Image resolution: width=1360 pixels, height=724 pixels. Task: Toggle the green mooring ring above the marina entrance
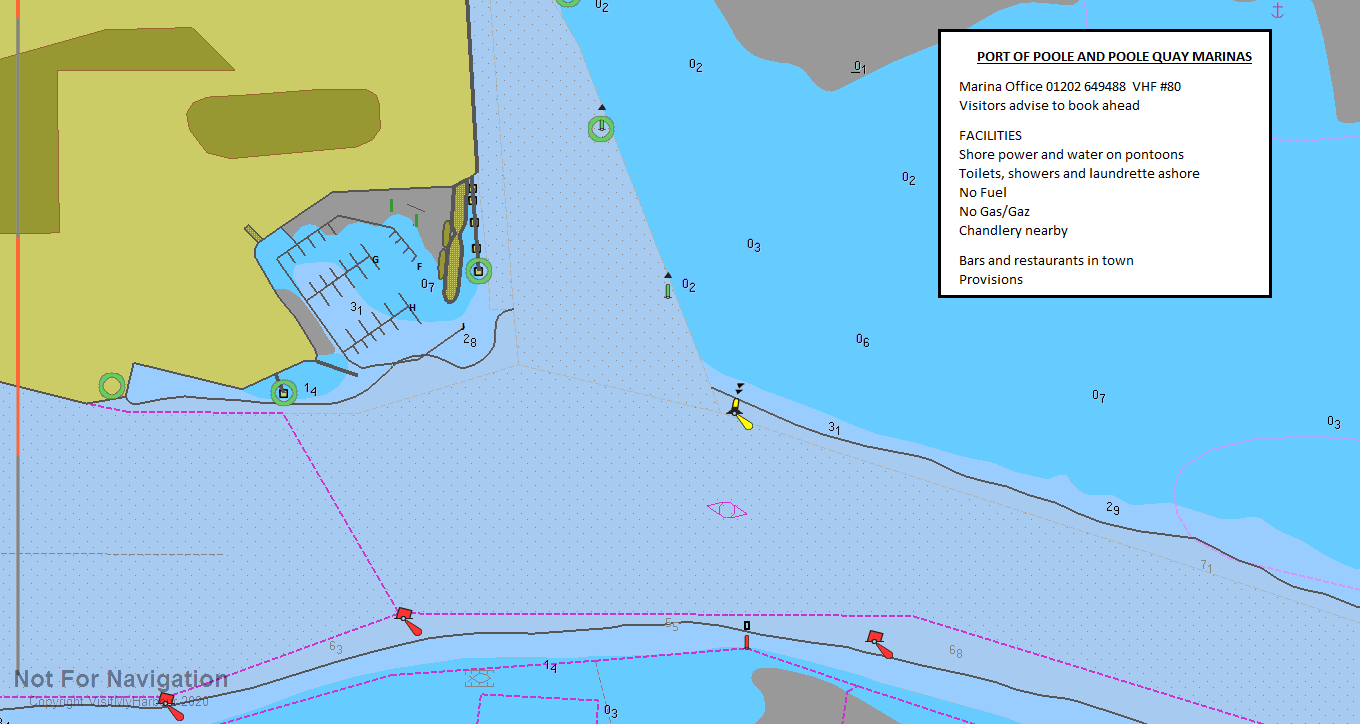pos(600,128)
